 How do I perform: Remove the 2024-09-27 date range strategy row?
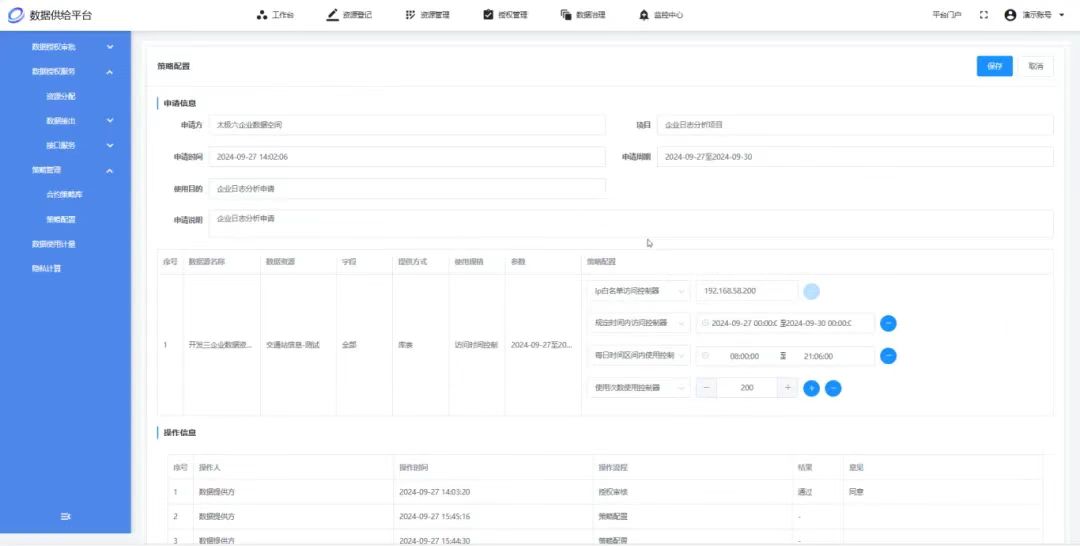[x=889, y=323]
